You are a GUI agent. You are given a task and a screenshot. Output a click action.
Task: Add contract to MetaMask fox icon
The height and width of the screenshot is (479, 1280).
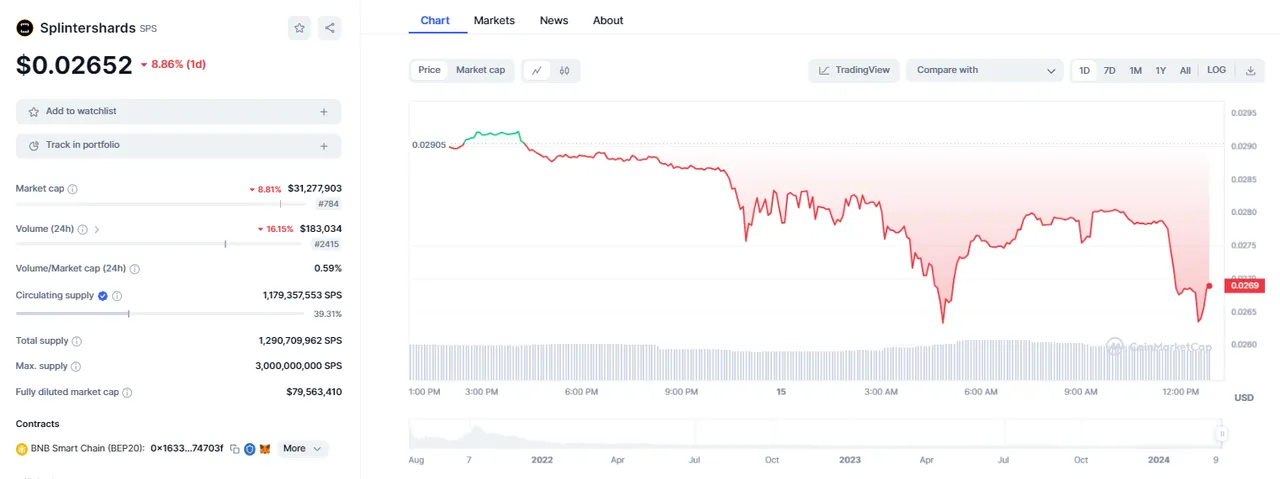(264, 449)
